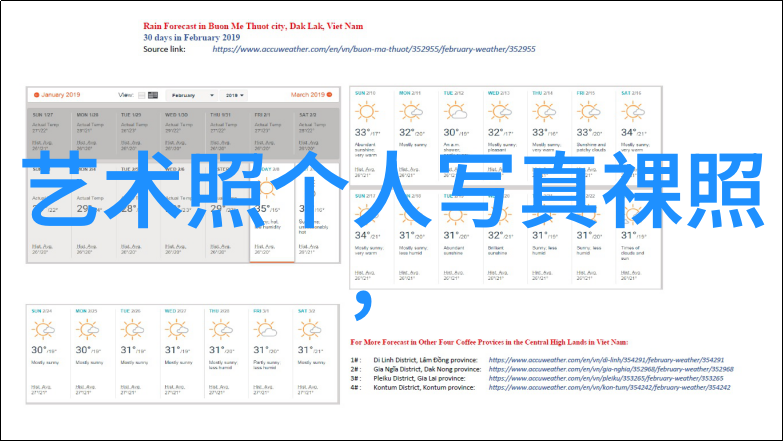Open the February month dropdown
The image size is (784, 442).
pyautogui.click(x=190, y=95)
